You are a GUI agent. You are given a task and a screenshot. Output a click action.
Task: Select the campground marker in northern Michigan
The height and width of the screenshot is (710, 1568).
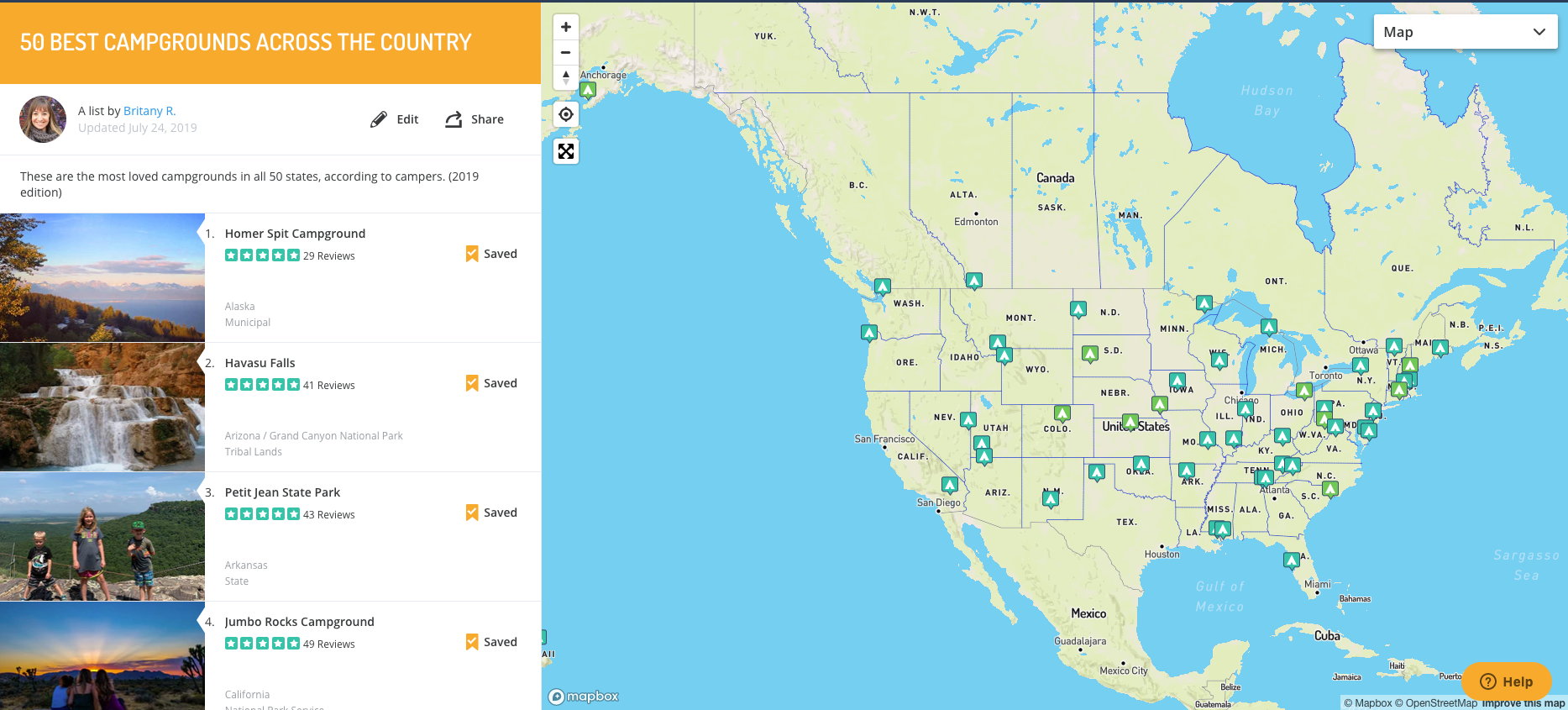coord(1269,327)
